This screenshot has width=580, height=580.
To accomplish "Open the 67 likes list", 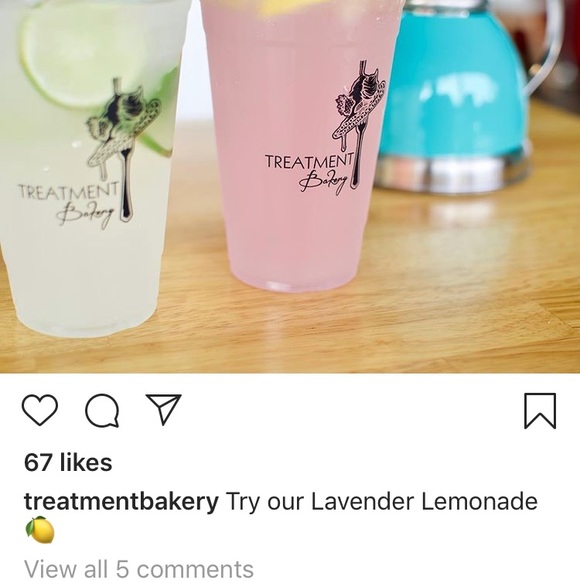I will coord(68,463).
